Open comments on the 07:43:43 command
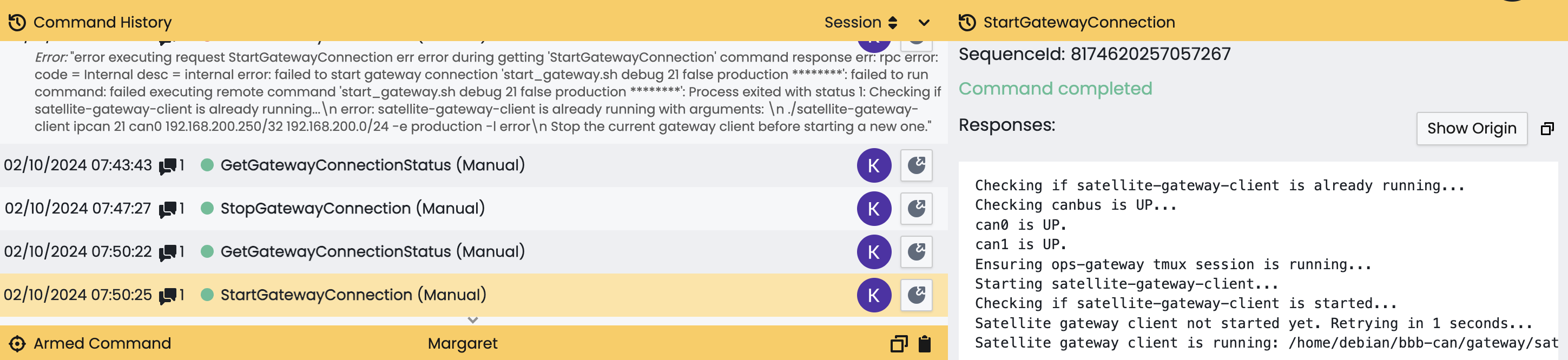The height and width of the screenshot is (360, 1568). coord(168,165)
